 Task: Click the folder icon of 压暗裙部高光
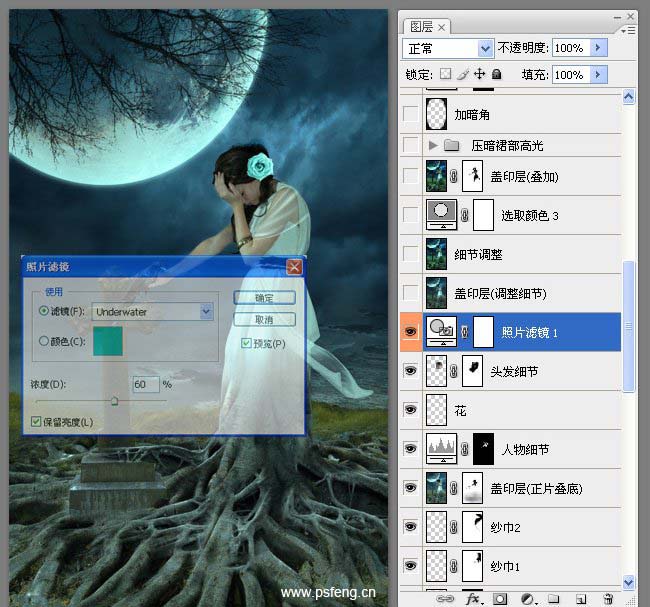[451, 145]
